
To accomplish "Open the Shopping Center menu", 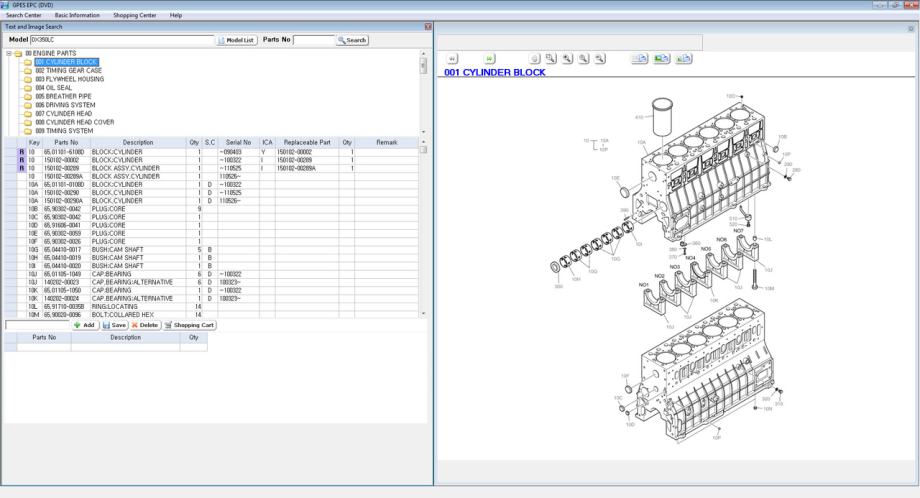I will [134, 15].
